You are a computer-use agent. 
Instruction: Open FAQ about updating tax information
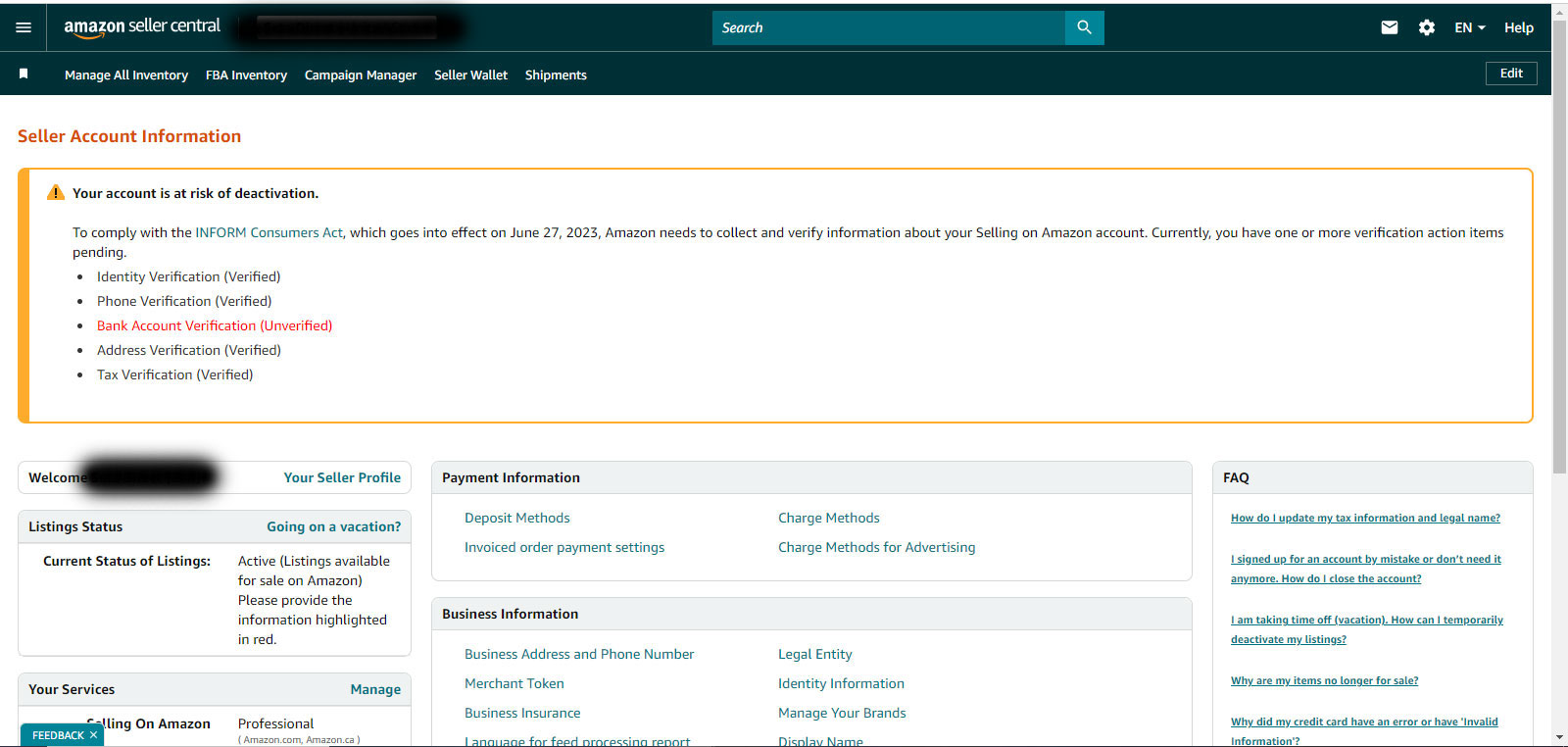click(1365, 518)
